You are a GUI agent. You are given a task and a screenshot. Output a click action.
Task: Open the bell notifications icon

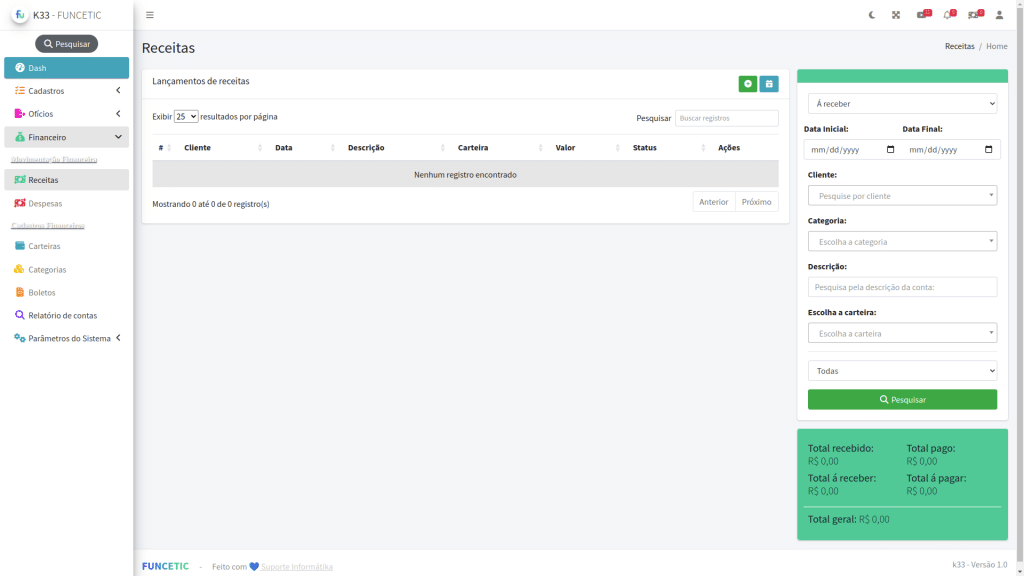949,14
